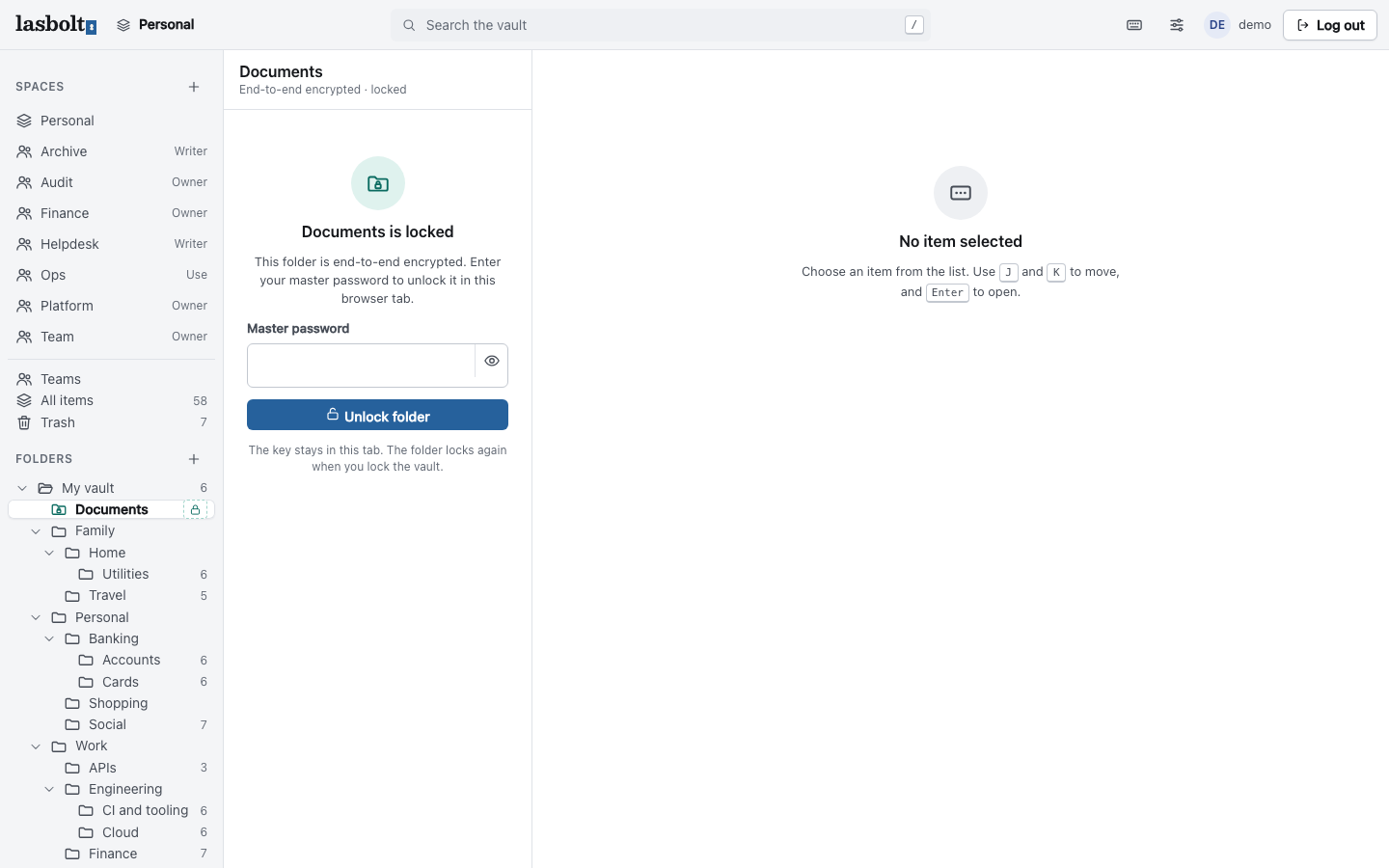This screenshot has height=868, width=1389.
Task: Click the Log out button
Action: (1329, 25)
